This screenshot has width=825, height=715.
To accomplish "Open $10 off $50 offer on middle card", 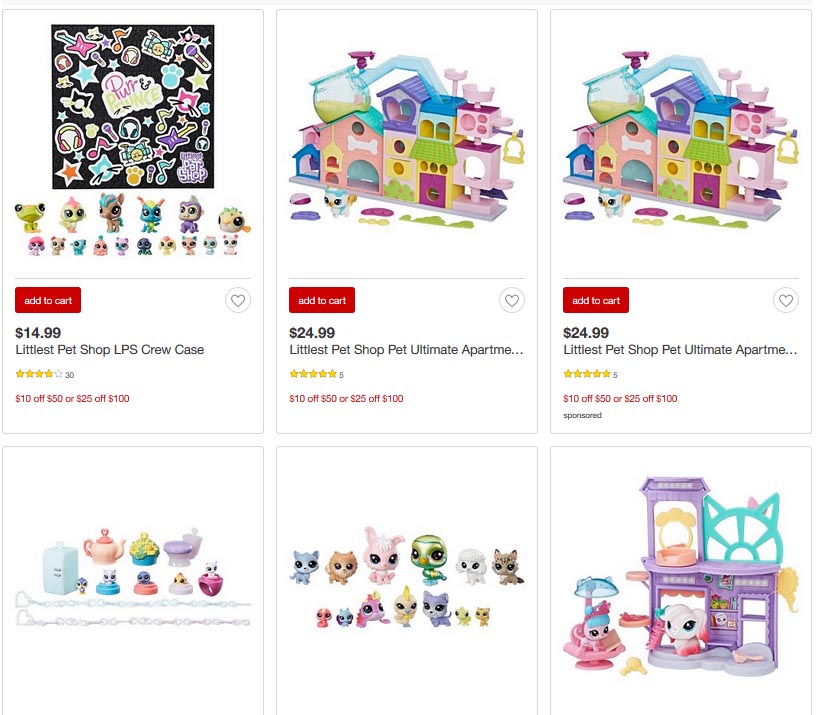I will tap(346, 398).
